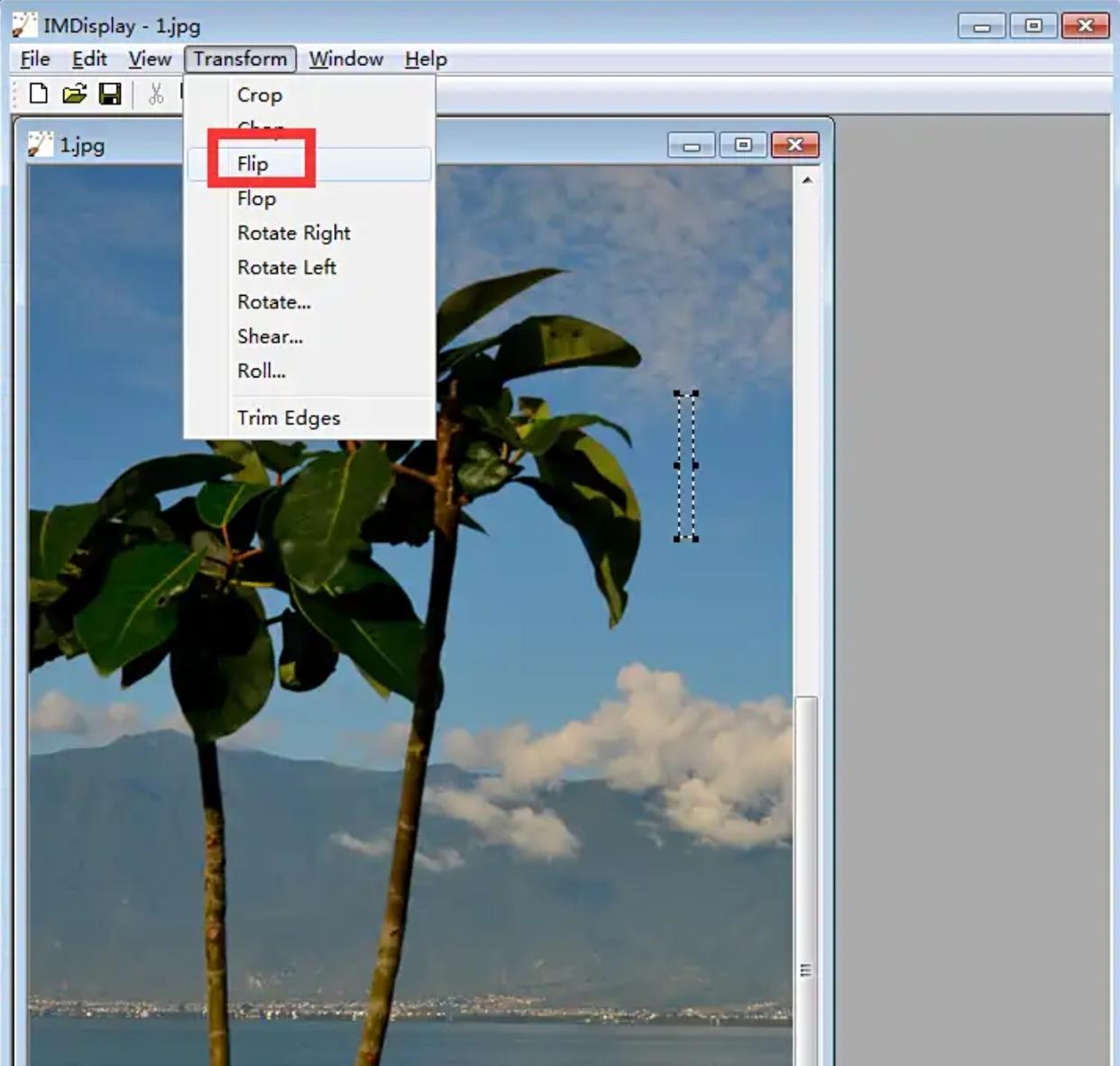
Task: Open the Help menu
Action: click(426, 60)
